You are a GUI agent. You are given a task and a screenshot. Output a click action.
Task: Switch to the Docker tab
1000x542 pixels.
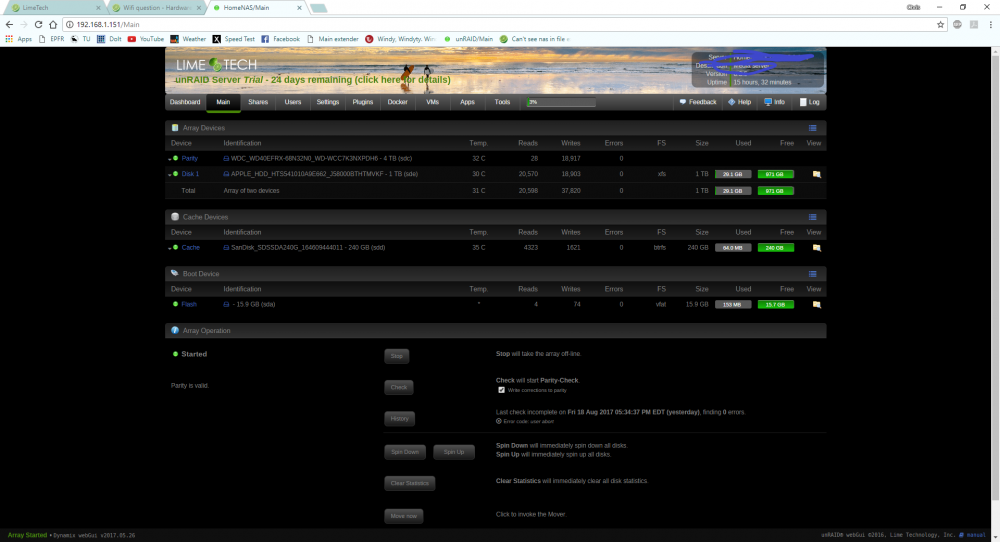click(397, 102)
